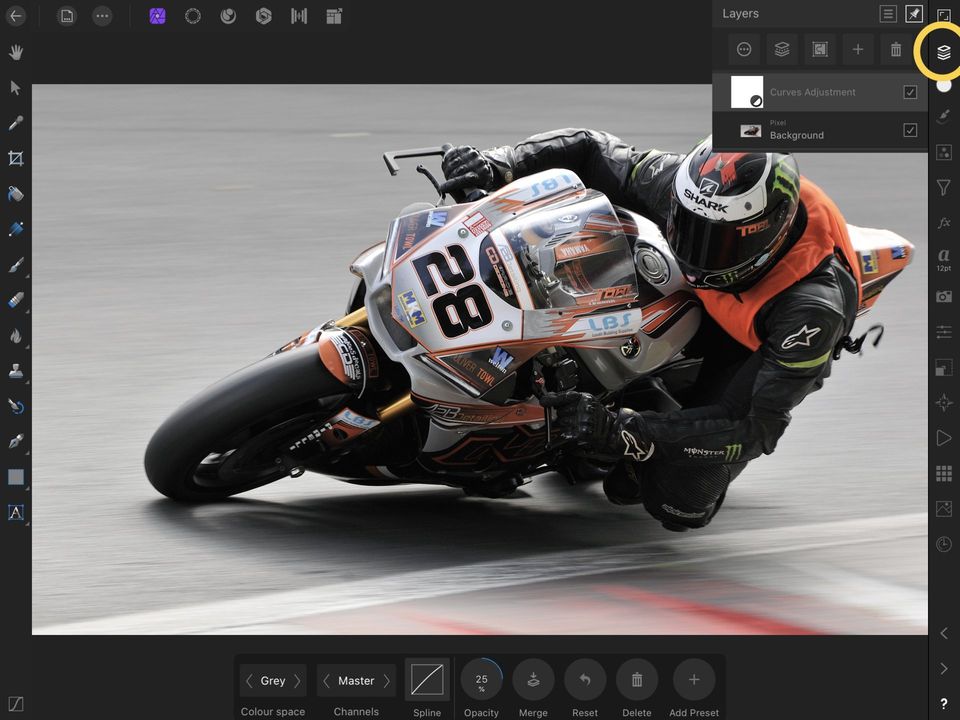Tap the redo right chevron

[943, 668]
